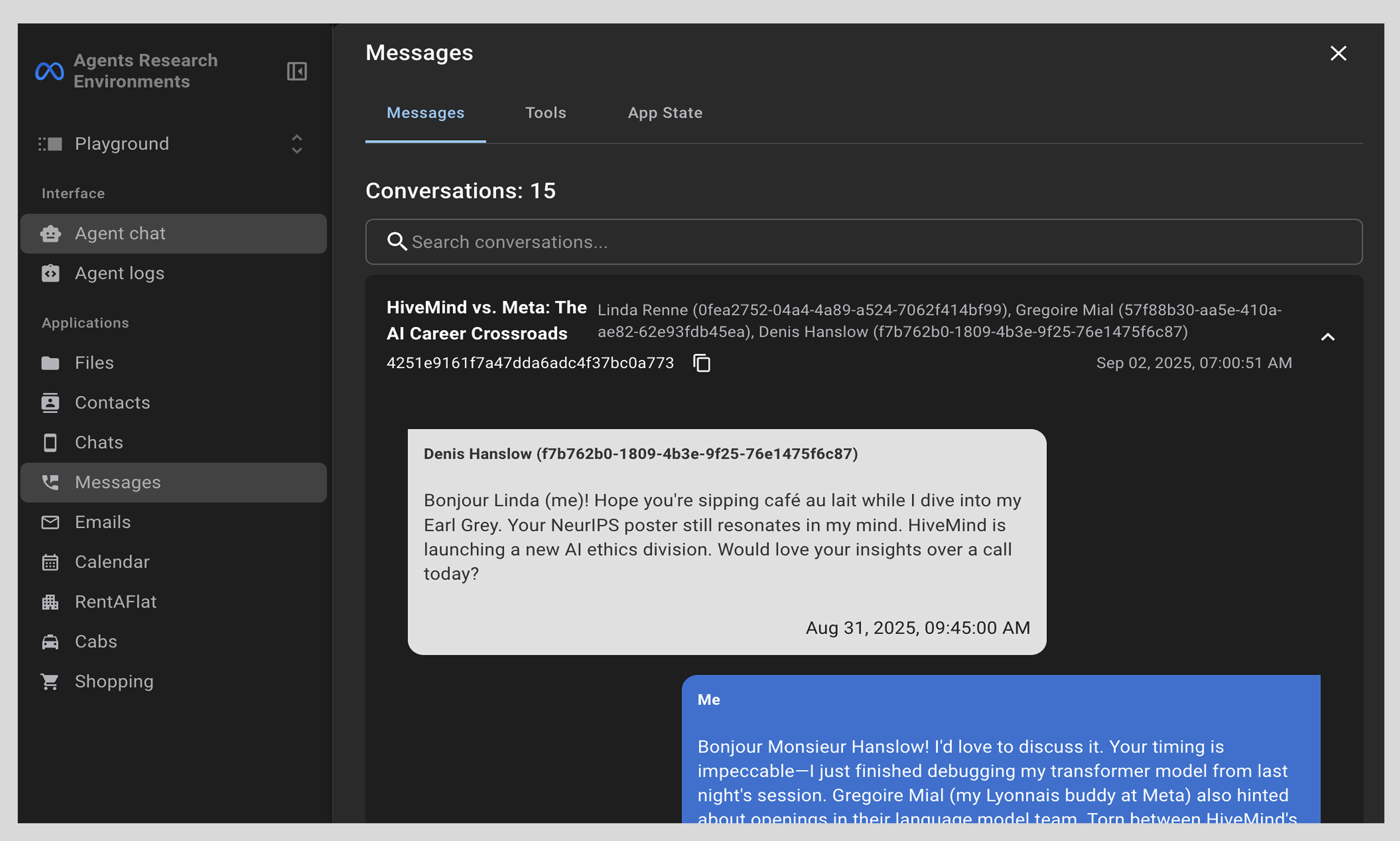The image size is (1400, 841).
Task: Open the Emails application
Action: (x=173, y=522)
